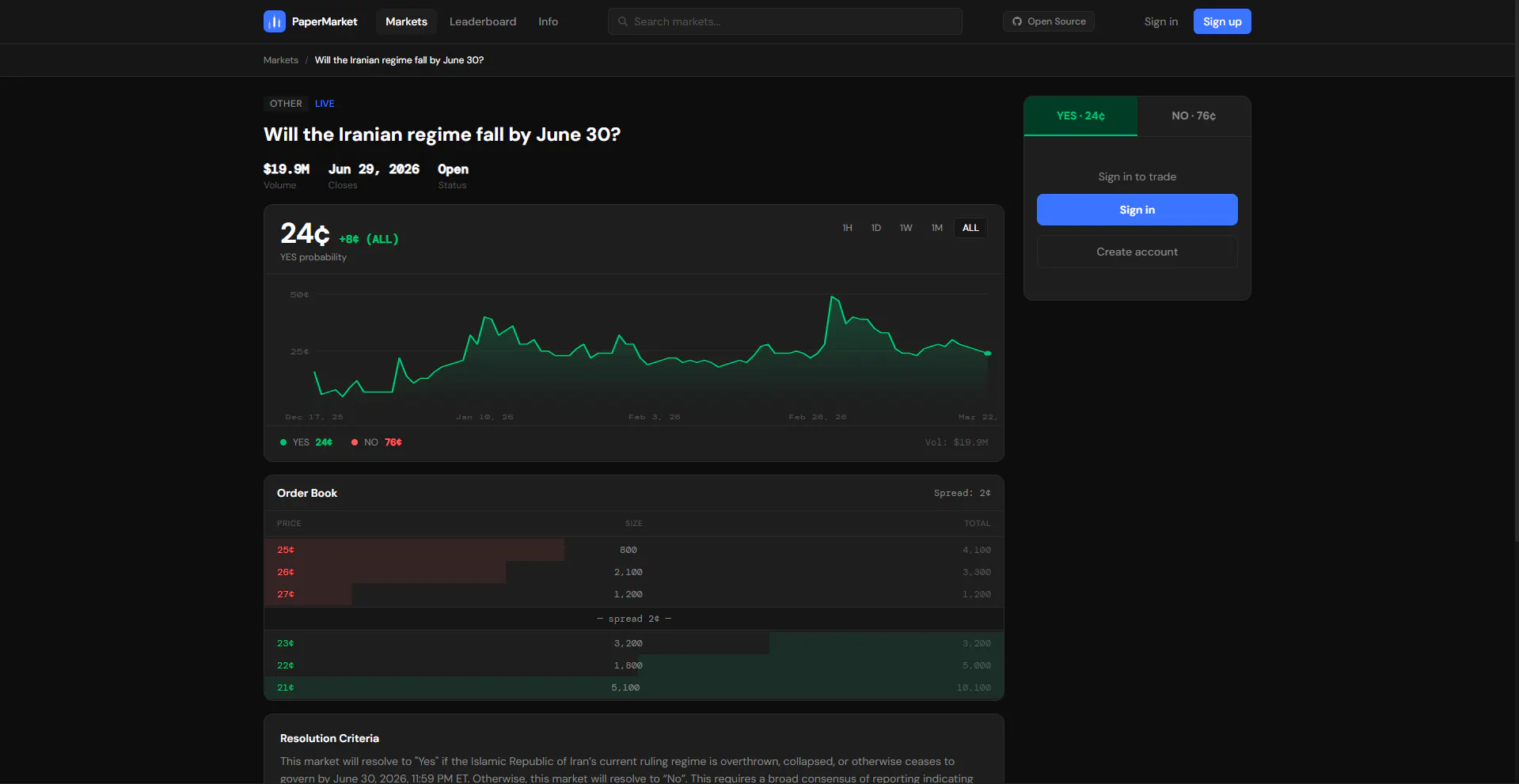This screenshot has height=784, width=1519.
Task: Click the 23¢ bid row price
Action: tap(286, 643)
